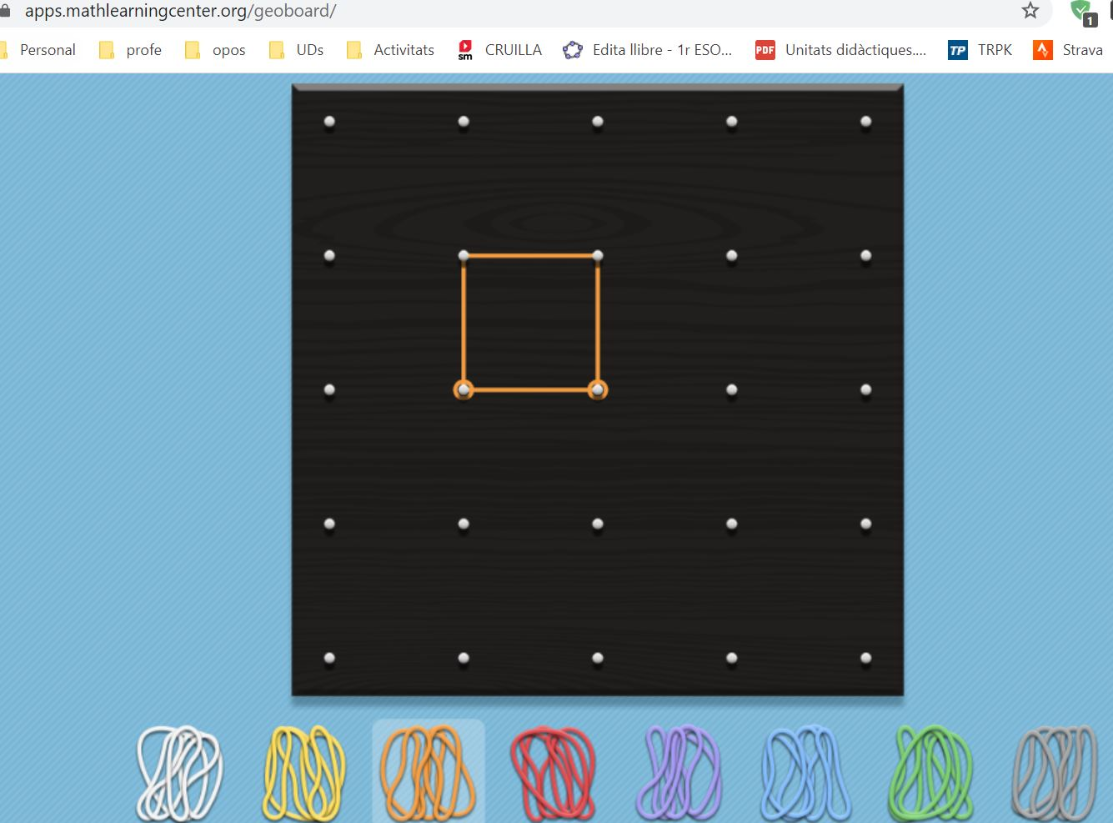This screenshot has width=1113, height=823.
Task: Select the blue rubber band pile
Action: tap(806, 773)
